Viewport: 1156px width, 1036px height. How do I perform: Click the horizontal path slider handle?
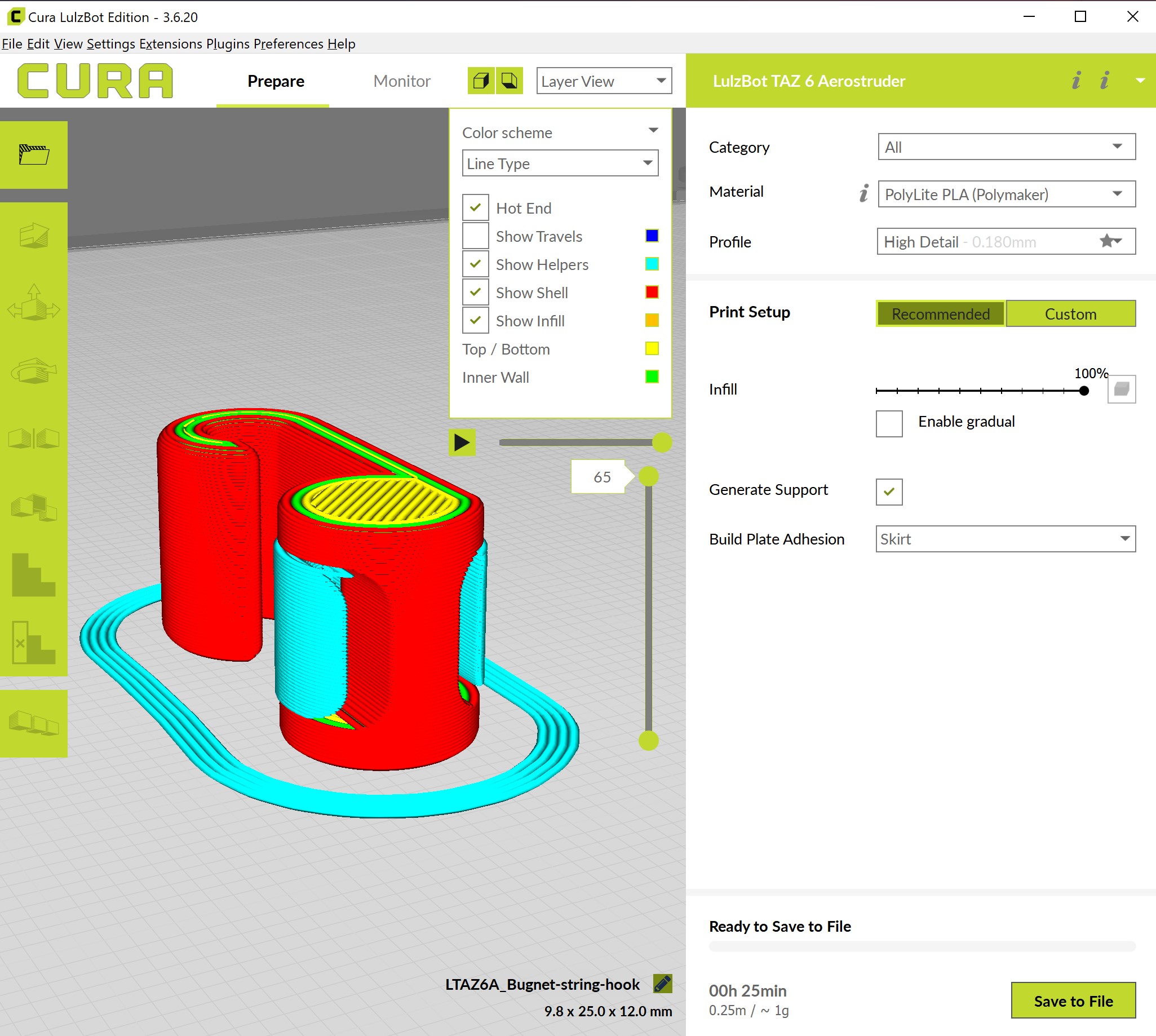(x=661, y=442)
